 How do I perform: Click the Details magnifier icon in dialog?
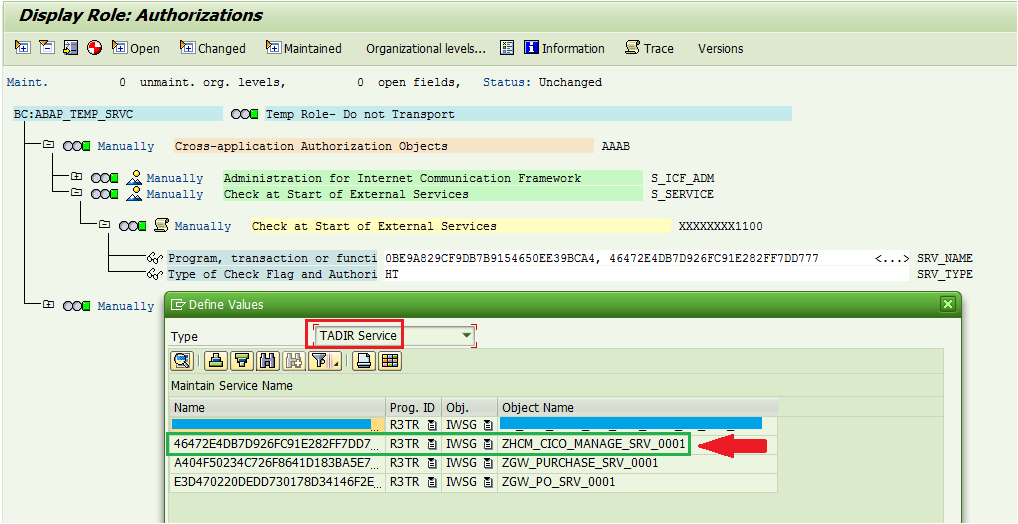point(182,361)
